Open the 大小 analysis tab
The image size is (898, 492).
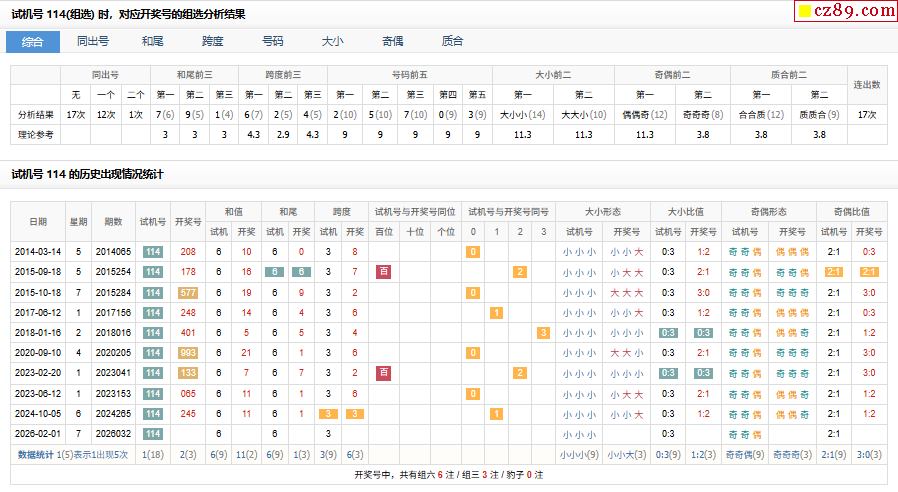tap(333, 42)
